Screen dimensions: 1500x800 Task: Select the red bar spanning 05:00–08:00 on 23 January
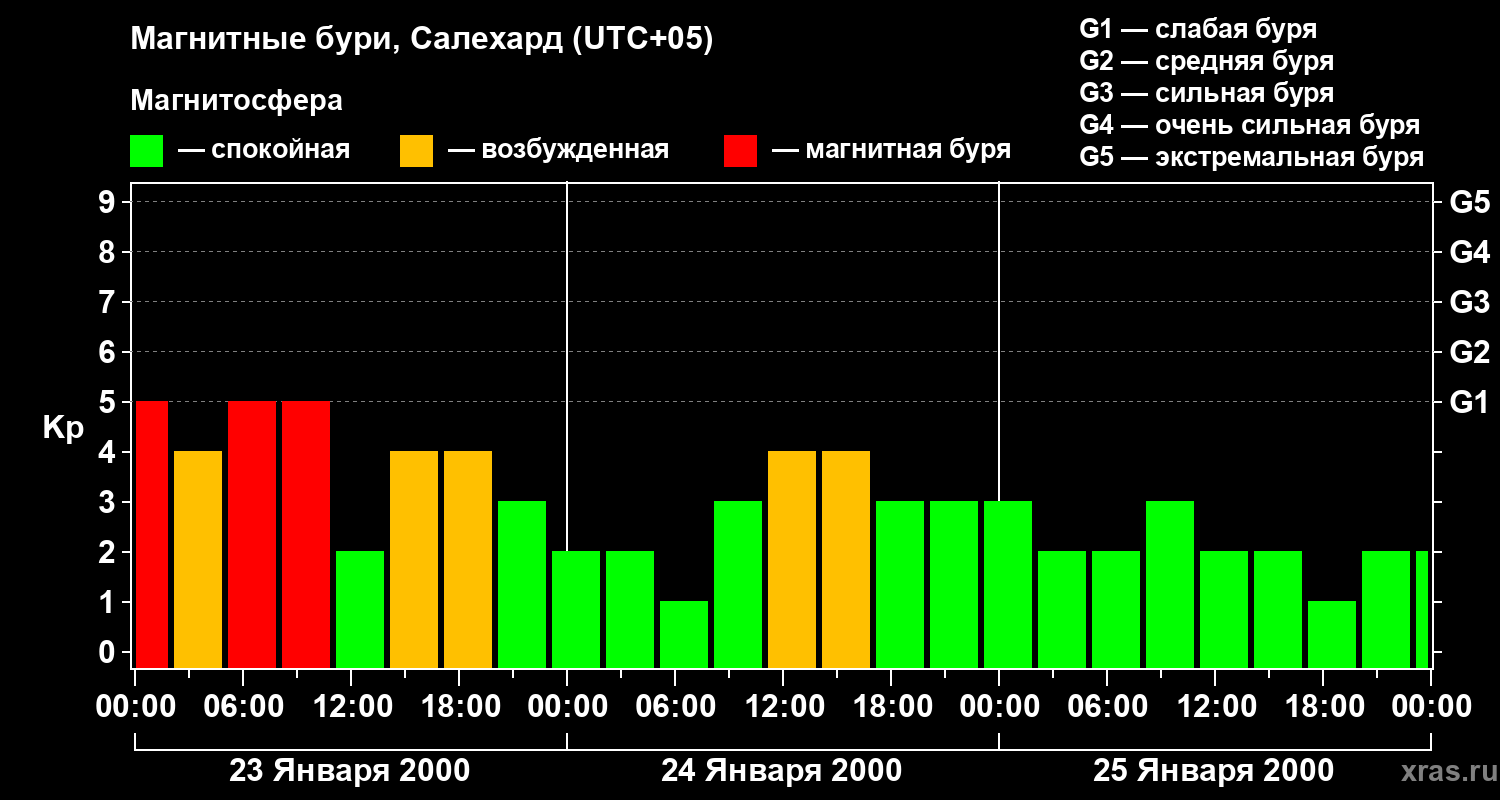(252, 535)
